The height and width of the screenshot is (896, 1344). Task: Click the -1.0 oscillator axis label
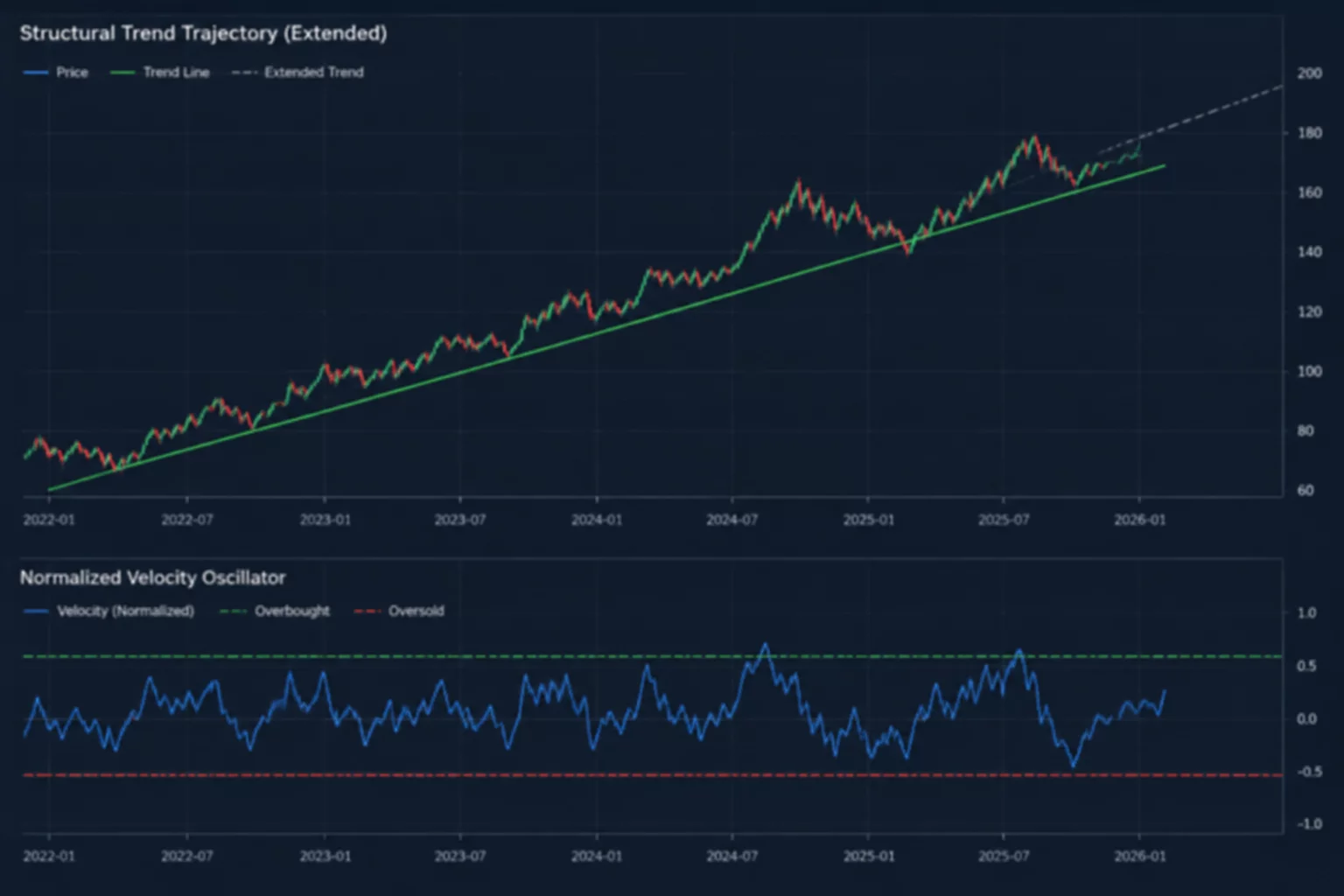click(1308, 824)
